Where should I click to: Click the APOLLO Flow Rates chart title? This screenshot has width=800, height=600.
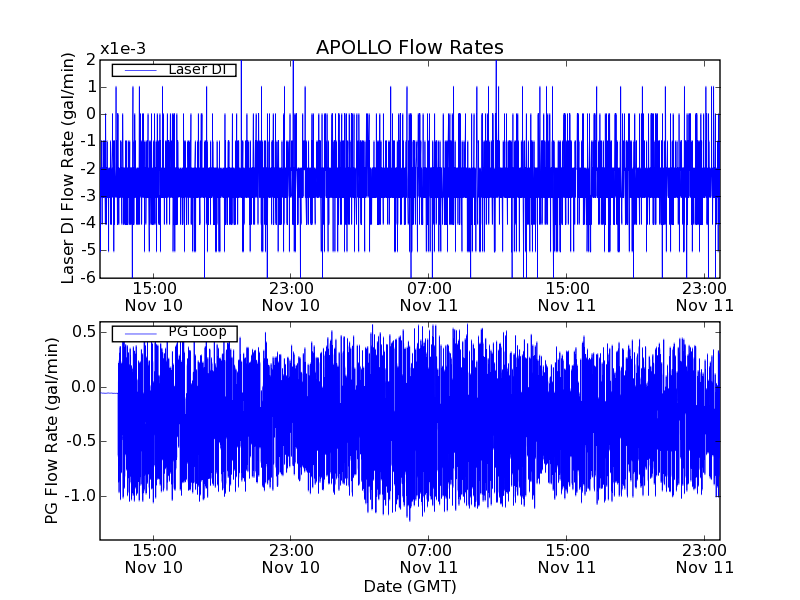coord(409,48)
